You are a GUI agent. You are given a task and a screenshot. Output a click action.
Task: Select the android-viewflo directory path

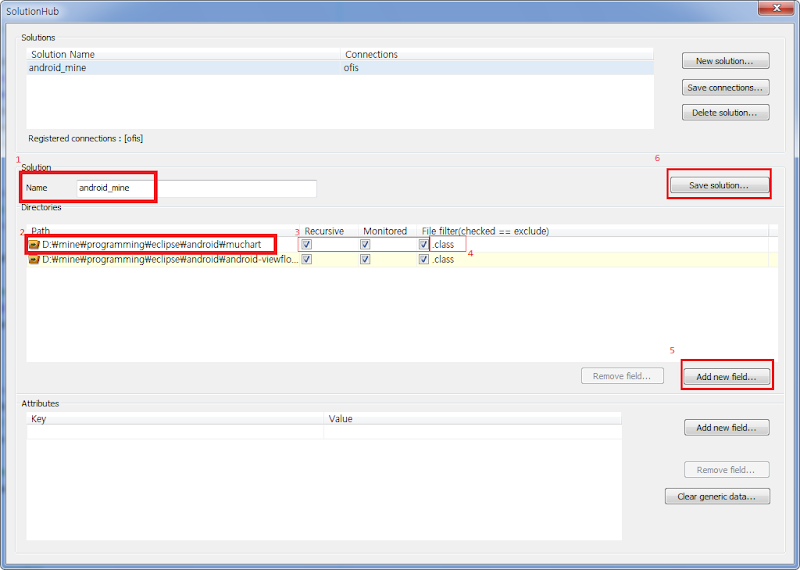coord(170,259)
